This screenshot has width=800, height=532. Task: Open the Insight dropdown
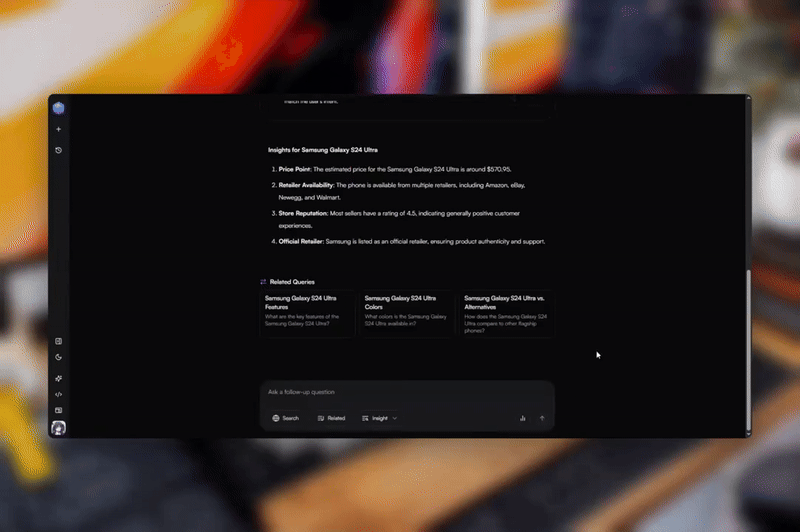click(380, 418)
